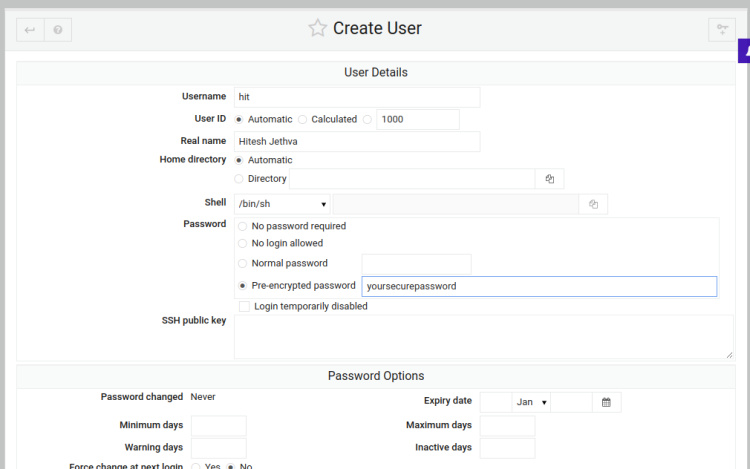Viewport: 750px width, 469px height.
Task: Select No password required option
Action: click(242, 226)
